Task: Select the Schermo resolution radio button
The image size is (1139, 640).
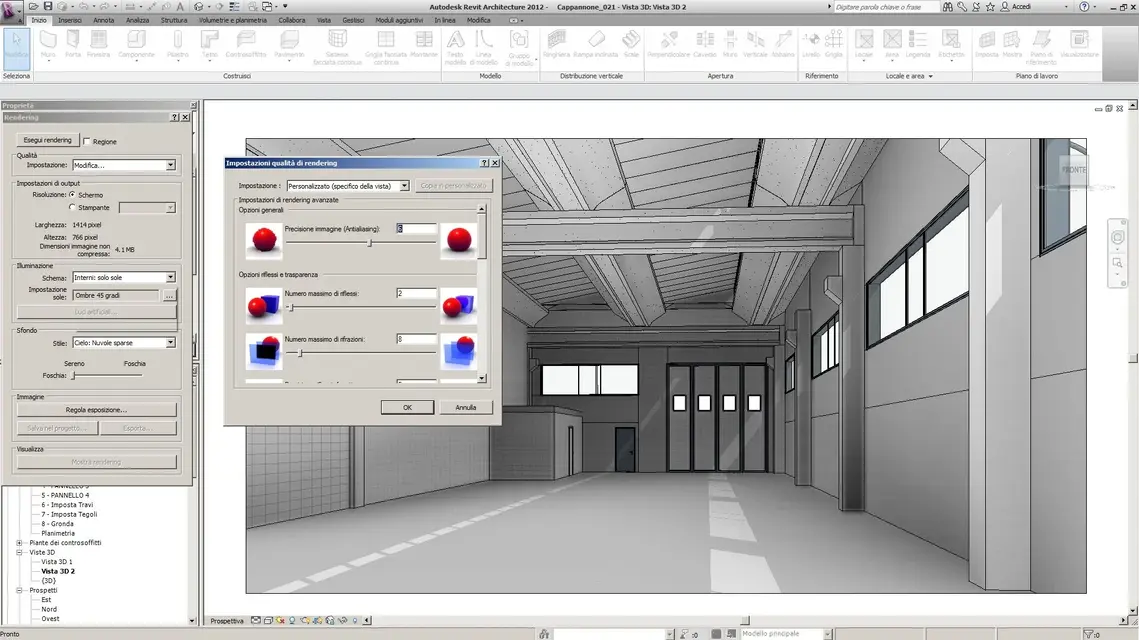Action: (72, 195)
